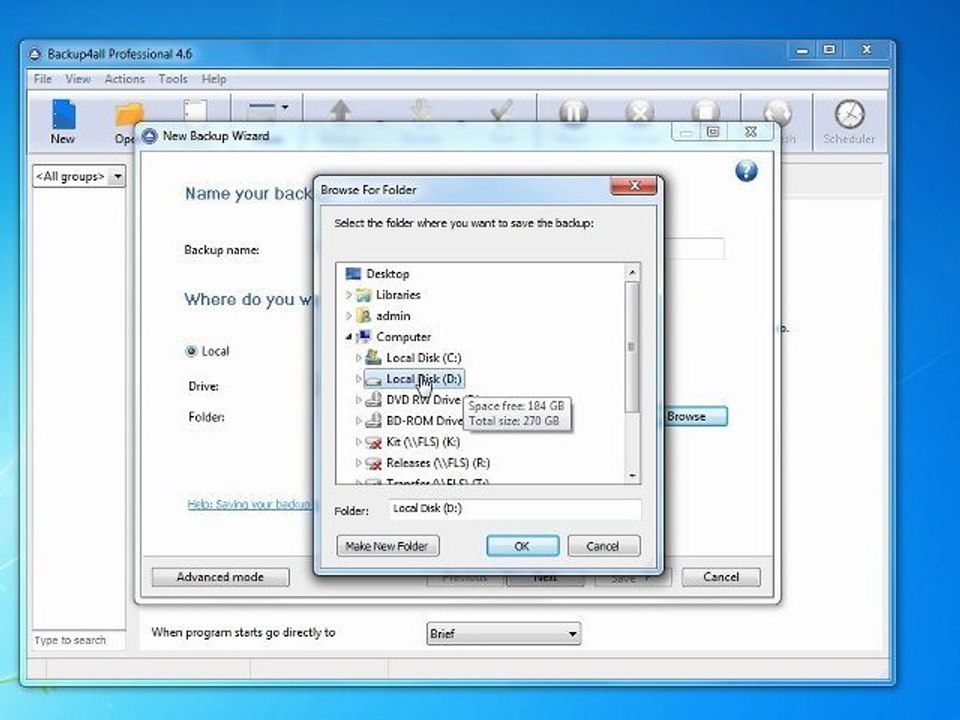This screenshot has height=720, width=960.
Task: Open the Tools menu
Action: 173,79
